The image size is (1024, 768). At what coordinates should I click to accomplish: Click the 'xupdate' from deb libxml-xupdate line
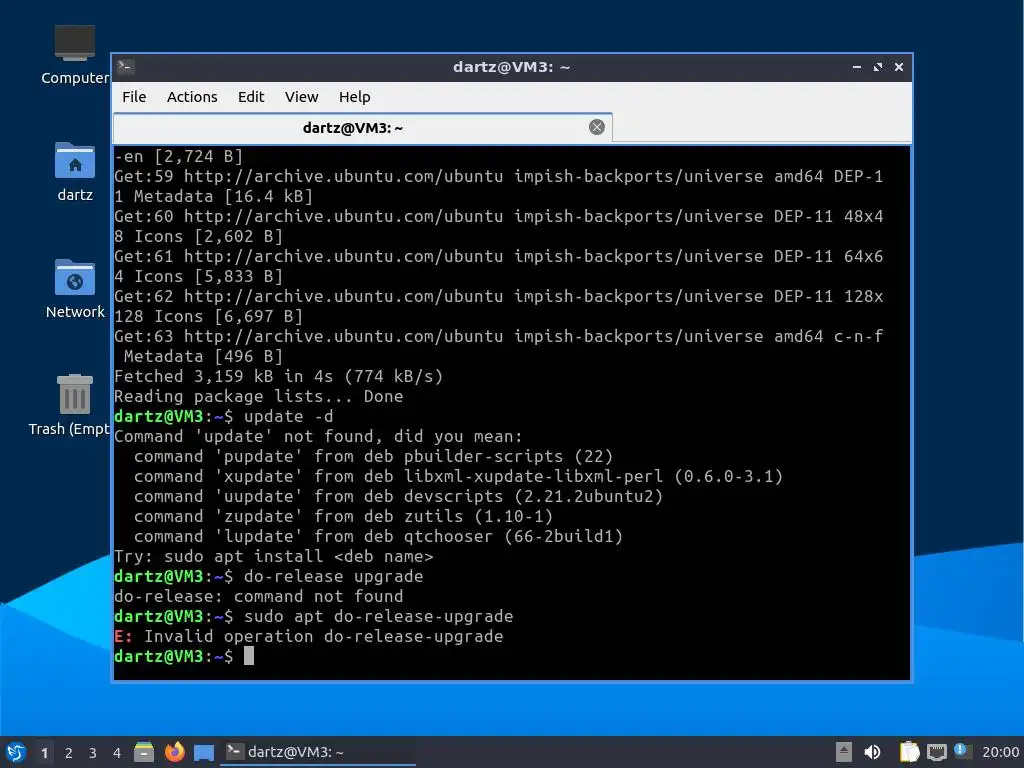458,477
